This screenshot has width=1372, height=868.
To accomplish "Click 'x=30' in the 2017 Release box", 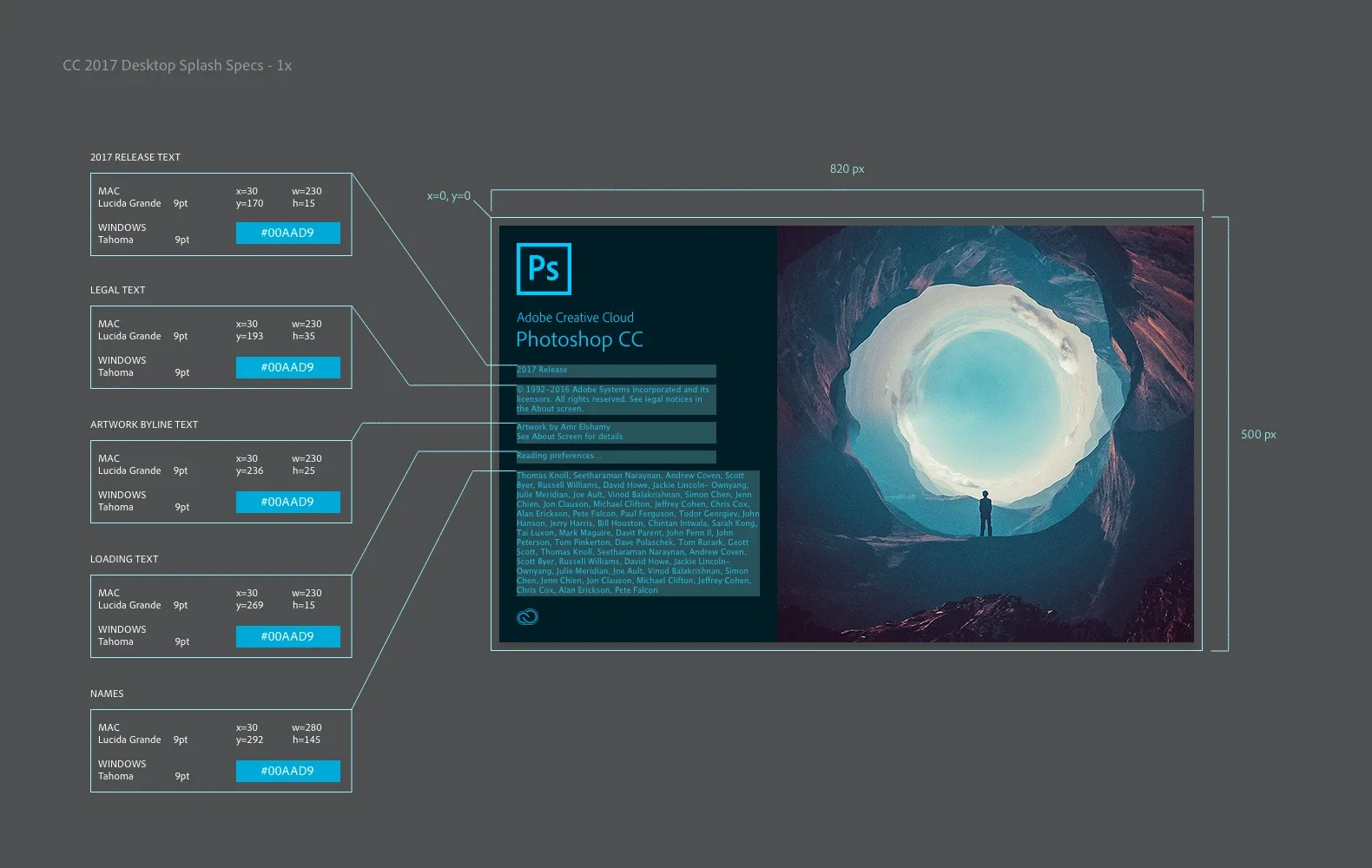I will point(247,192).
